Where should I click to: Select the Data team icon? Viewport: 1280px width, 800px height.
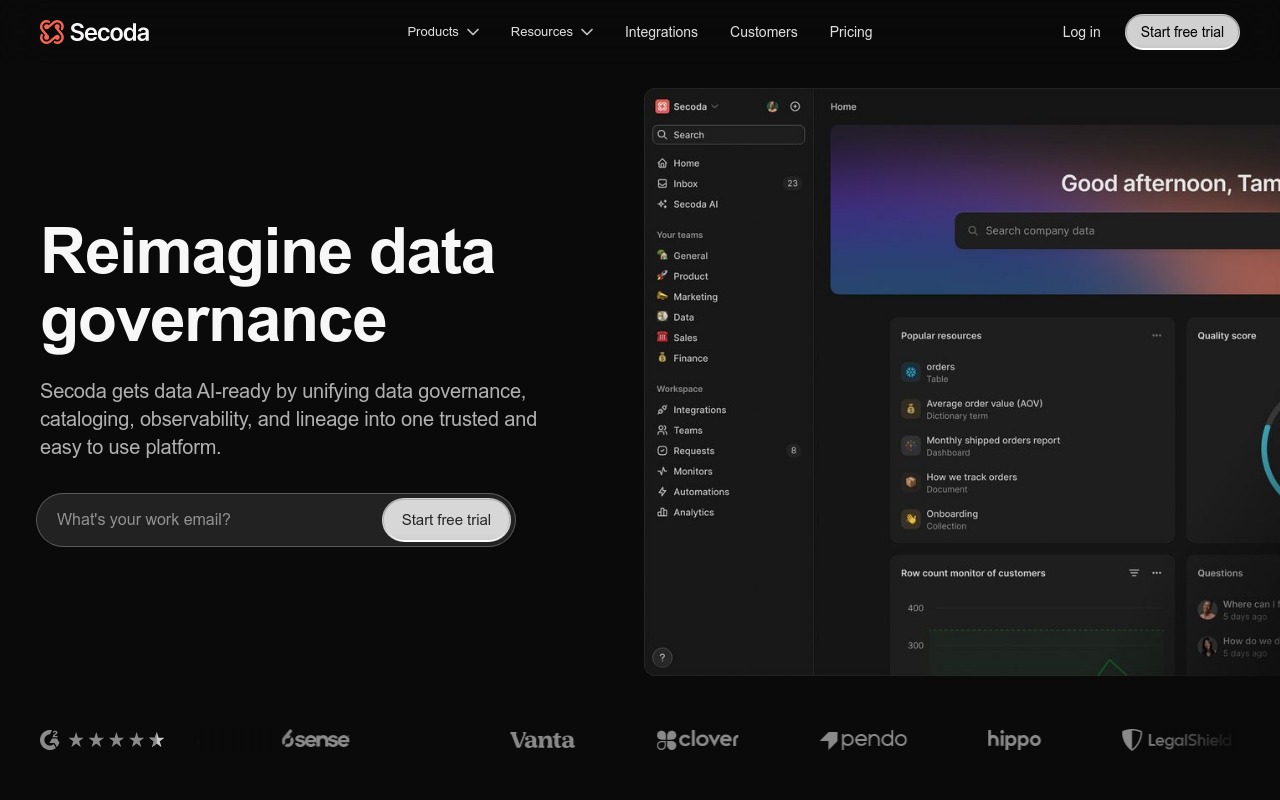coord(662,317)
